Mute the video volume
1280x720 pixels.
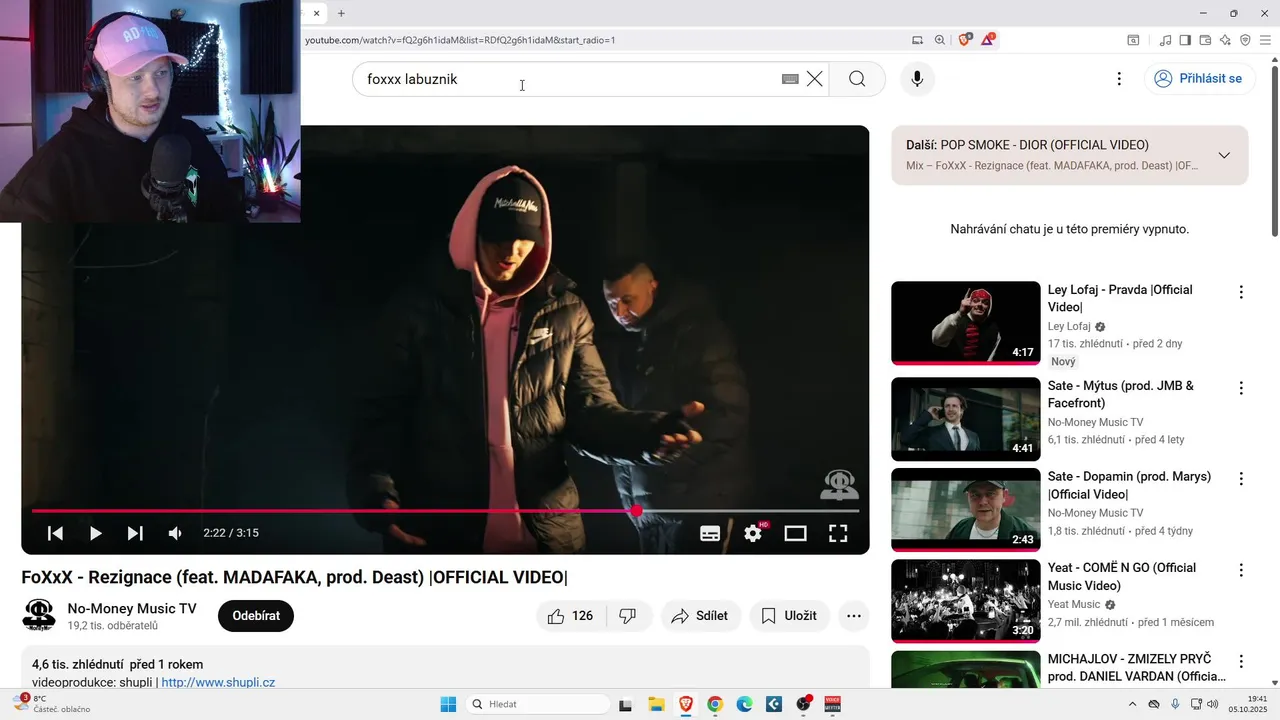pos(175,533)
